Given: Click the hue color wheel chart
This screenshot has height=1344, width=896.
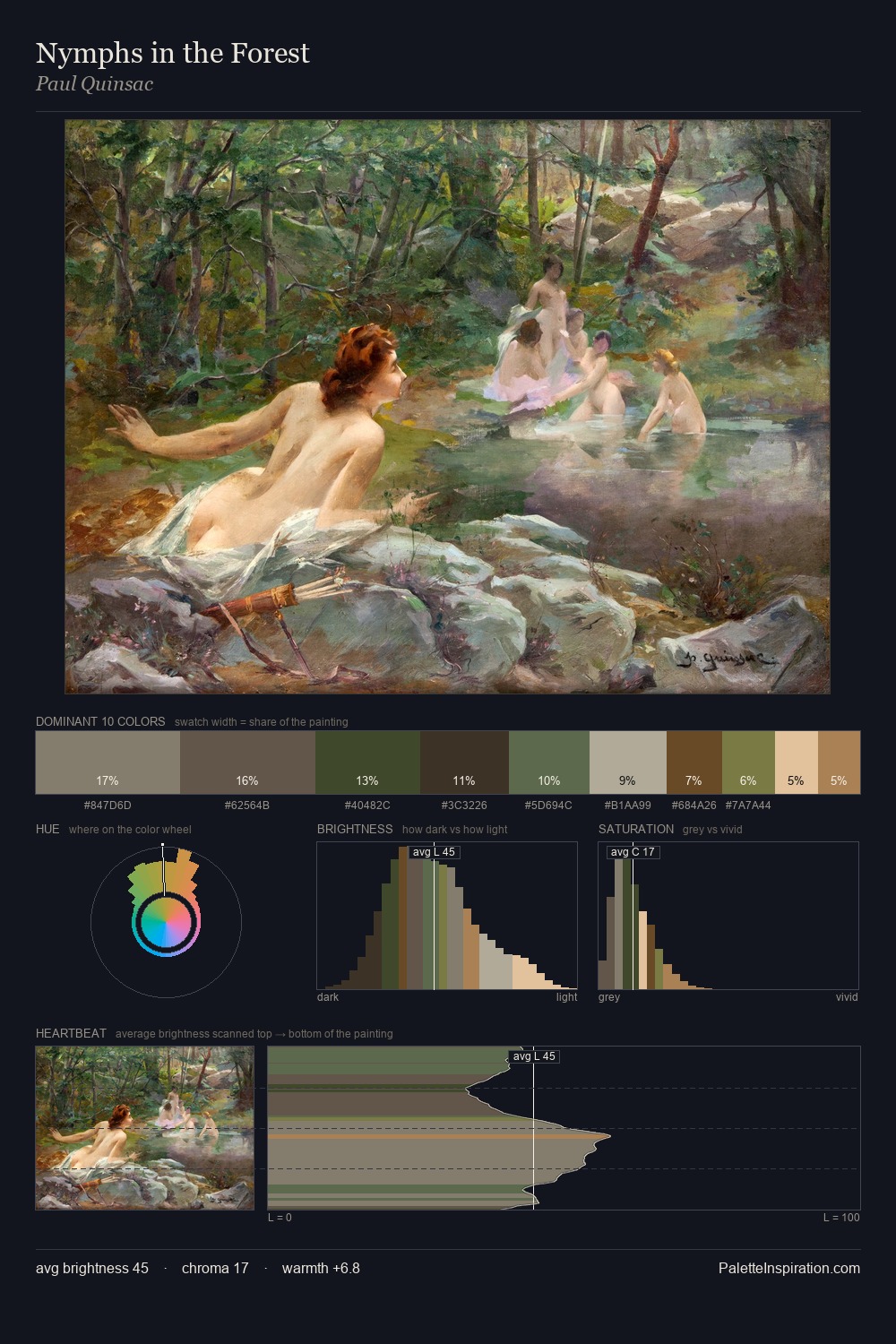Looking at the screenshot, I should tap(166, 920).
